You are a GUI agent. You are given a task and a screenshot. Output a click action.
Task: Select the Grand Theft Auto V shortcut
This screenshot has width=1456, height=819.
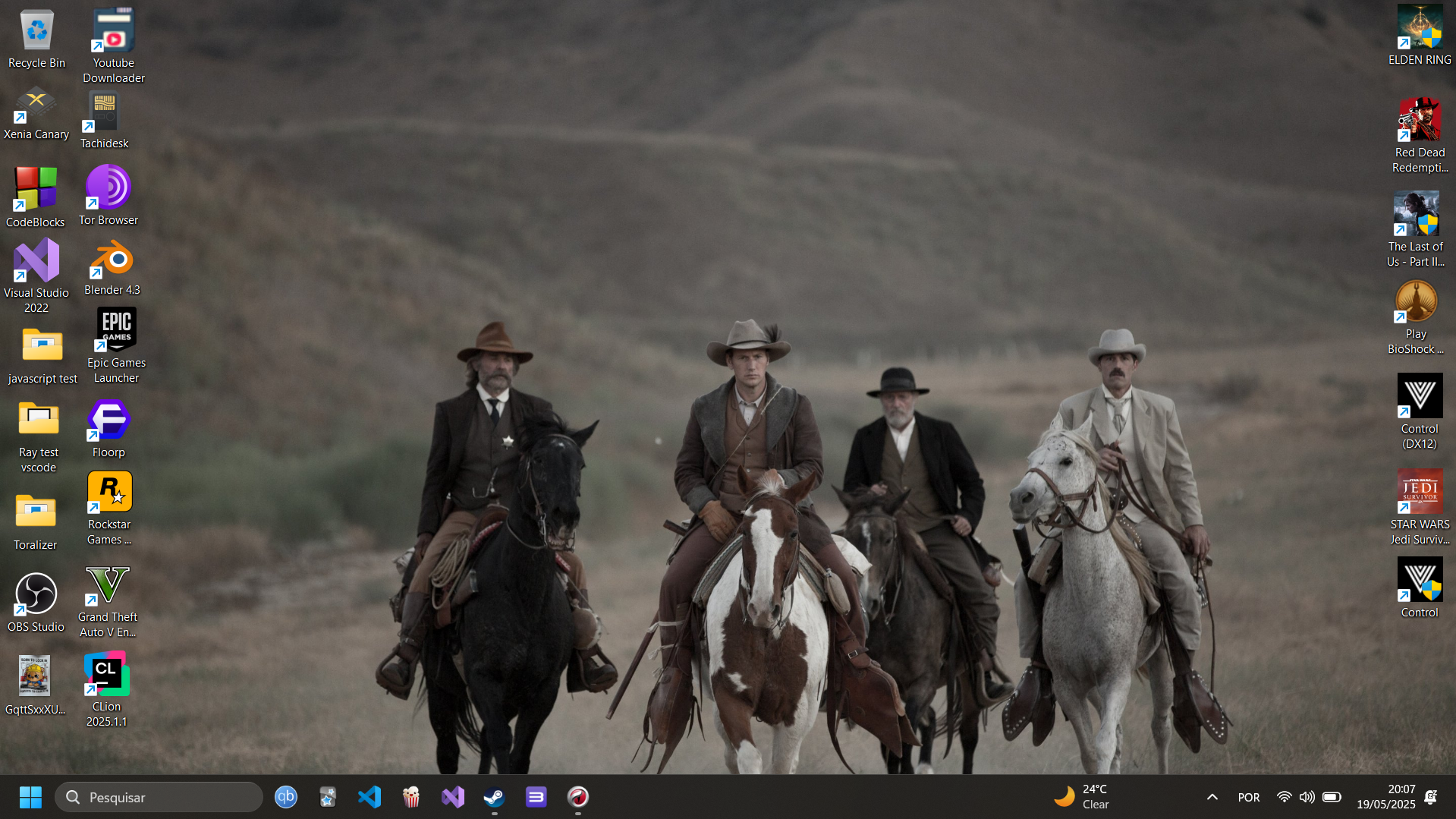tap(108, 602)
